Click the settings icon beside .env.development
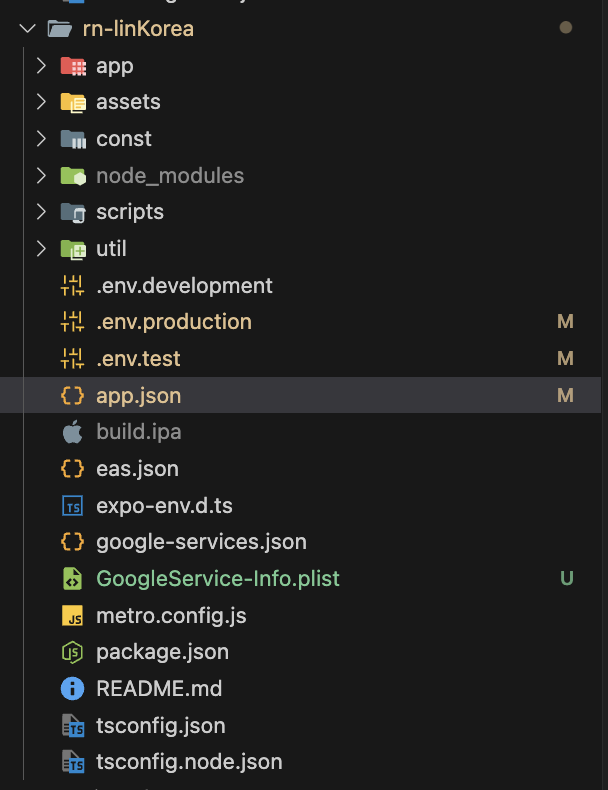Image resolution: width=608 pixels, height=790 pixels. 72,286
